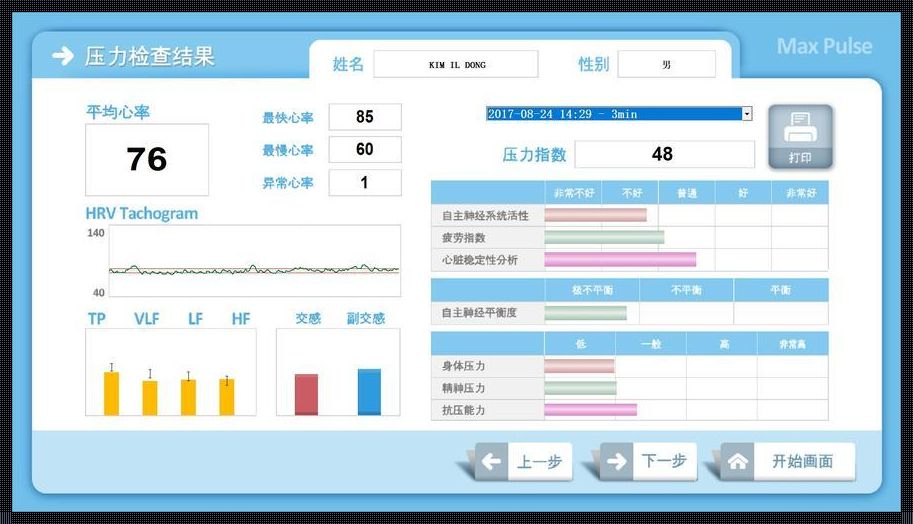Click the VLF yellow bar

[150, 398]
